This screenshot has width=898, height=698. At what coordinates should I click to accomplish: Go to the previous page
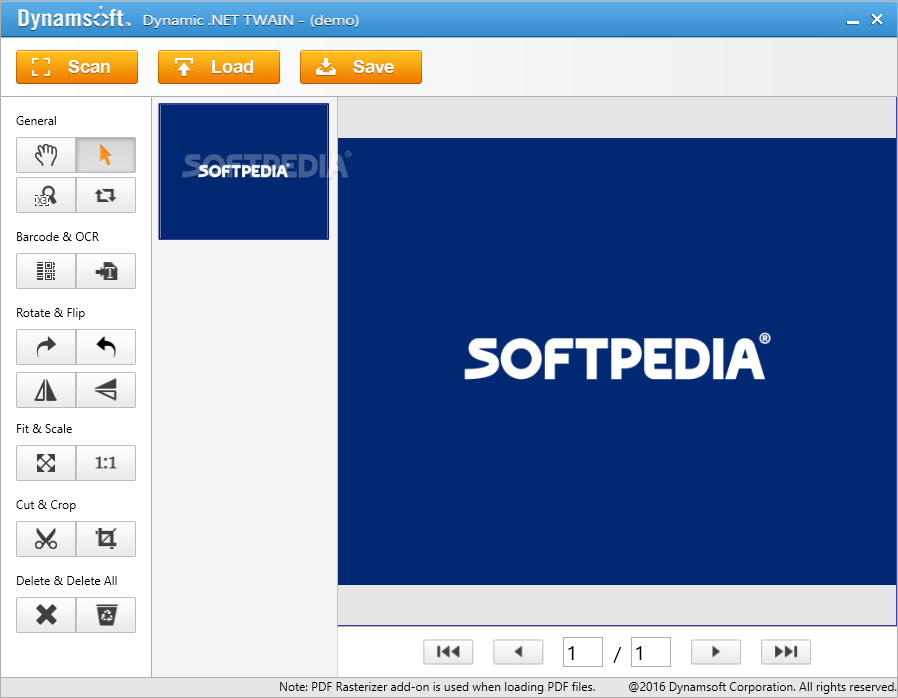coord(518,652)
